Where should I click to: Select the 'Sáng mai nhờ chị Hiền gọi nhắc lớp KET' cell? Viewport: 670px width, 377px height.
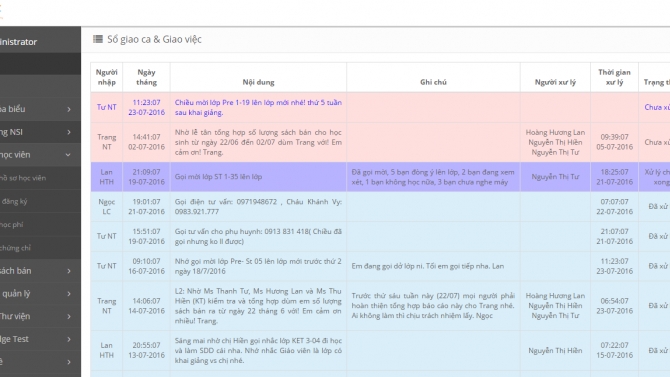tap(258, 350)
